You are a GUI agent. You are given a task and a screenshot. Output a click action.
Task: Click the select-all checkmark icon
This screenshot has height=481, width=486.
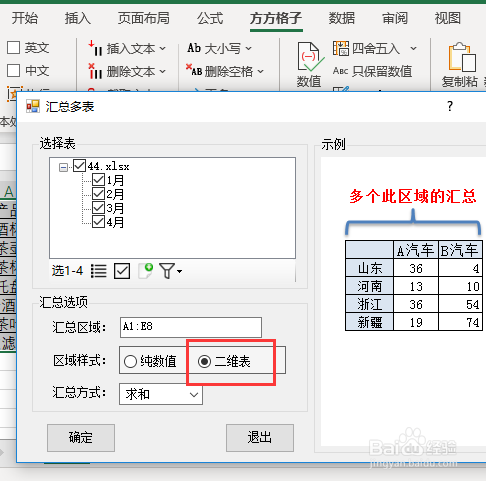(x=122, y=271)
